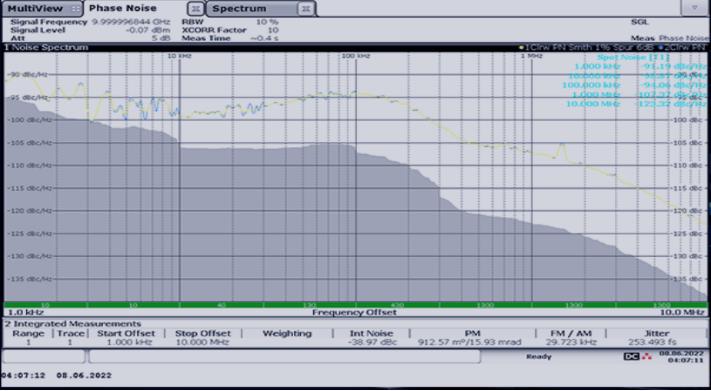This screenshot has width=711, height=391.
Task: Click the red dots status icon
Action: coord(647,357)
